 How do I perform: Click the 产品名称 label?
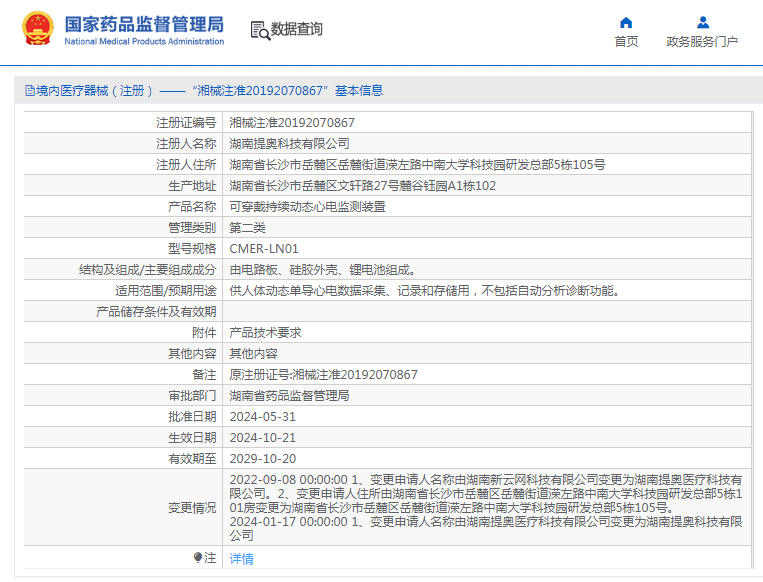click(192, 206)
